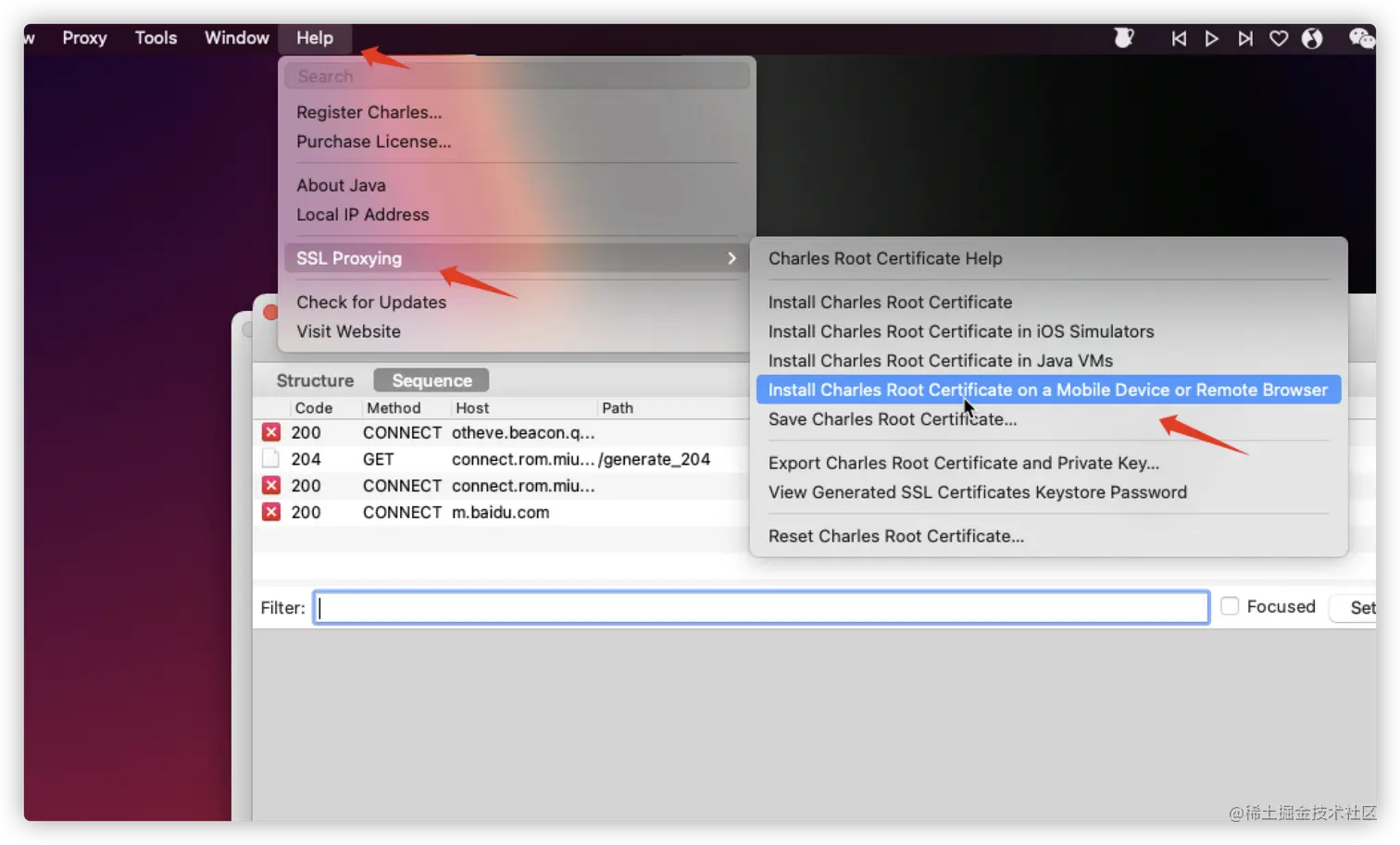Click the Help menu search field
This screenshot has height=845, width=1400.
tap(517, 77)
